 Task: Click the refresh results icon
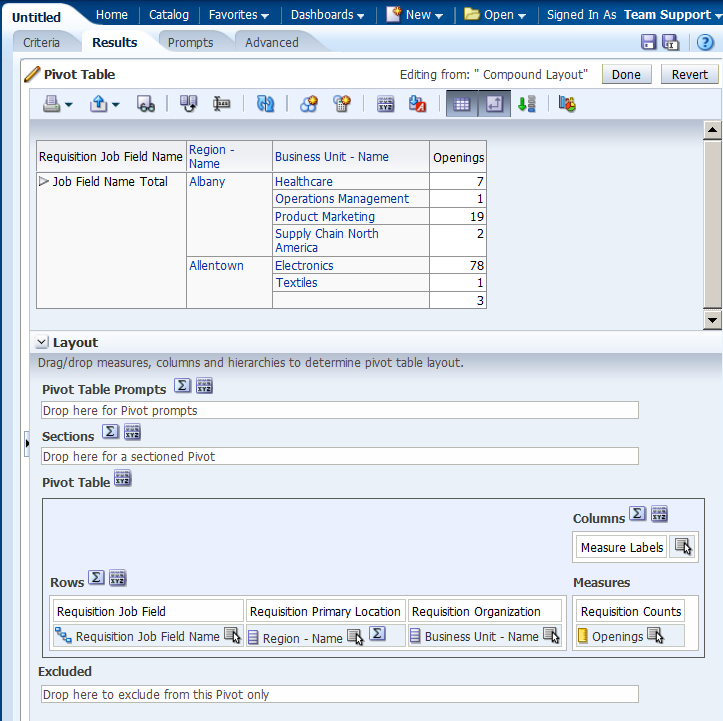[265, 104]
